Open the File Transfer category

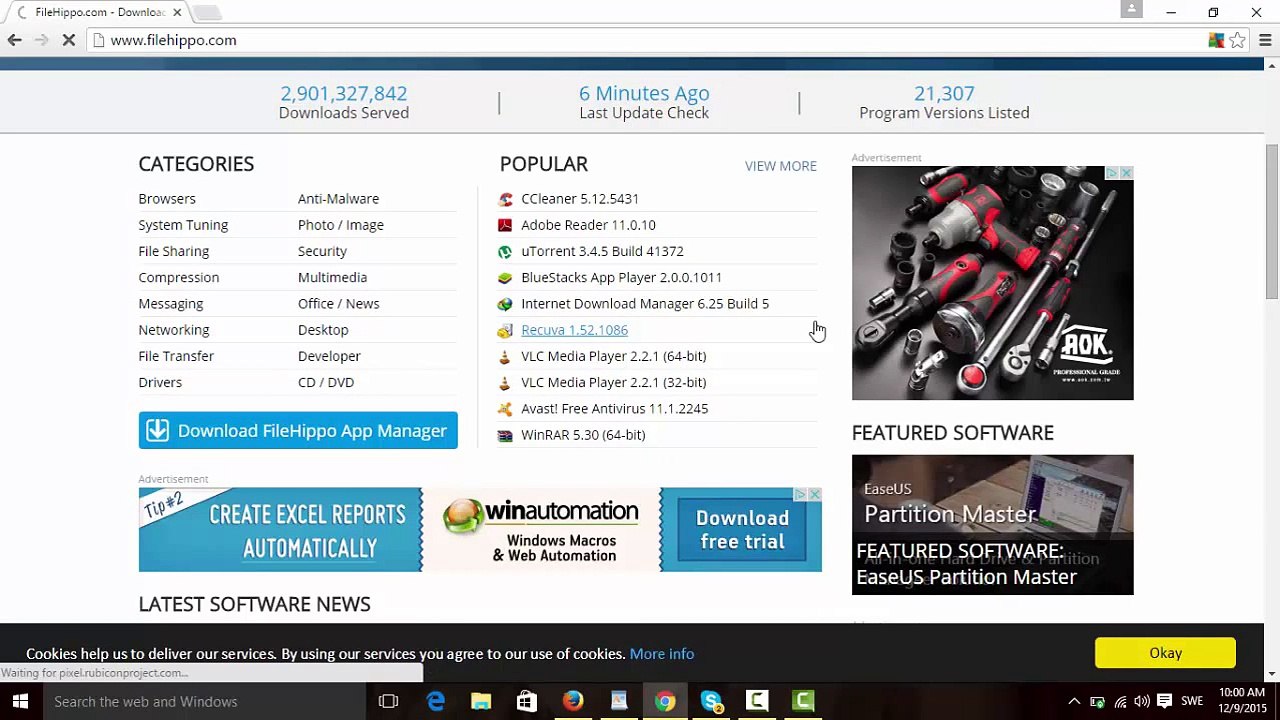(x=176, y=356)
